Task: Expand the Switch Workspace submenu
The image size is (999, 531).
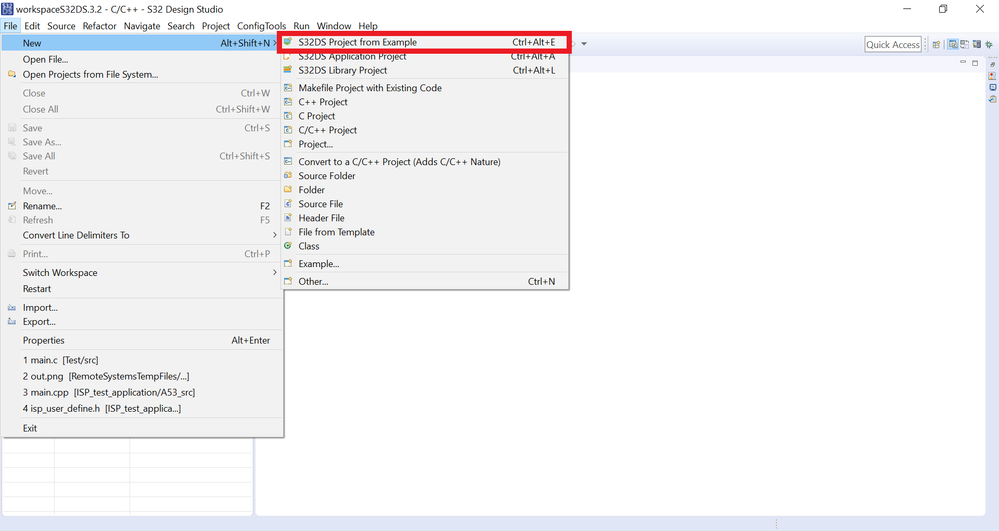Action: tap(141, 273)
